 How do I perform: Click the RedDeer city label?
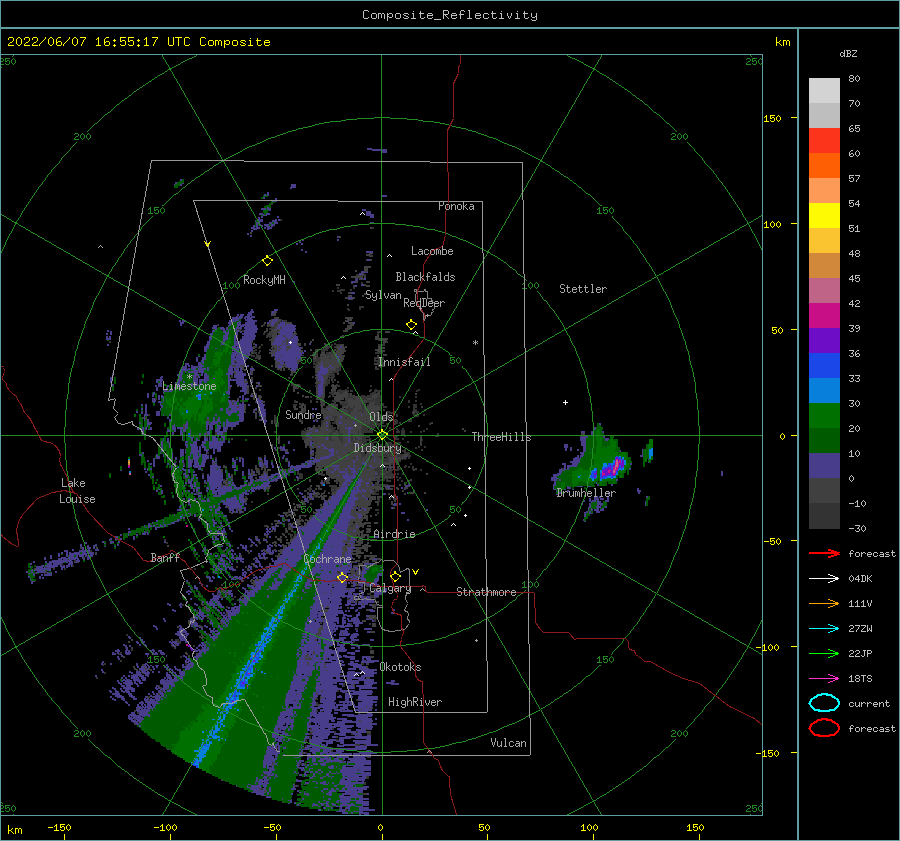click(424, 303)
